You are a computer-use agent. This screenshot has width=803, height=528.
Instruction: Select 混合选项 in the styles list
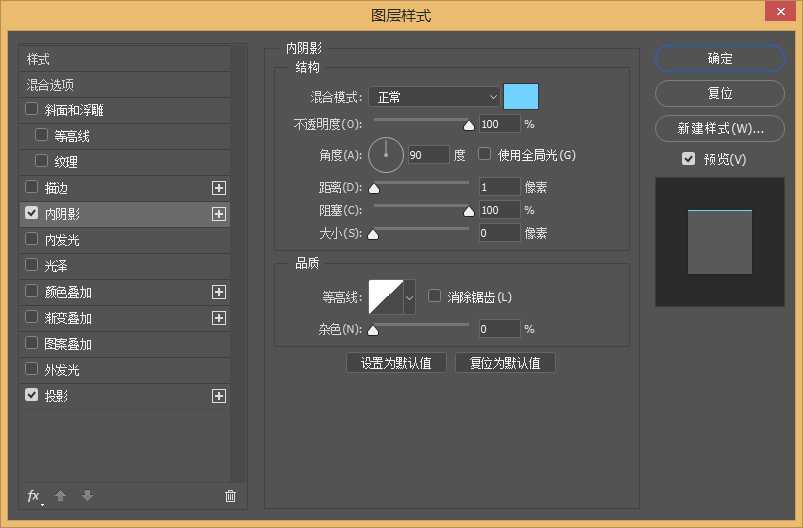click(51, 85)
